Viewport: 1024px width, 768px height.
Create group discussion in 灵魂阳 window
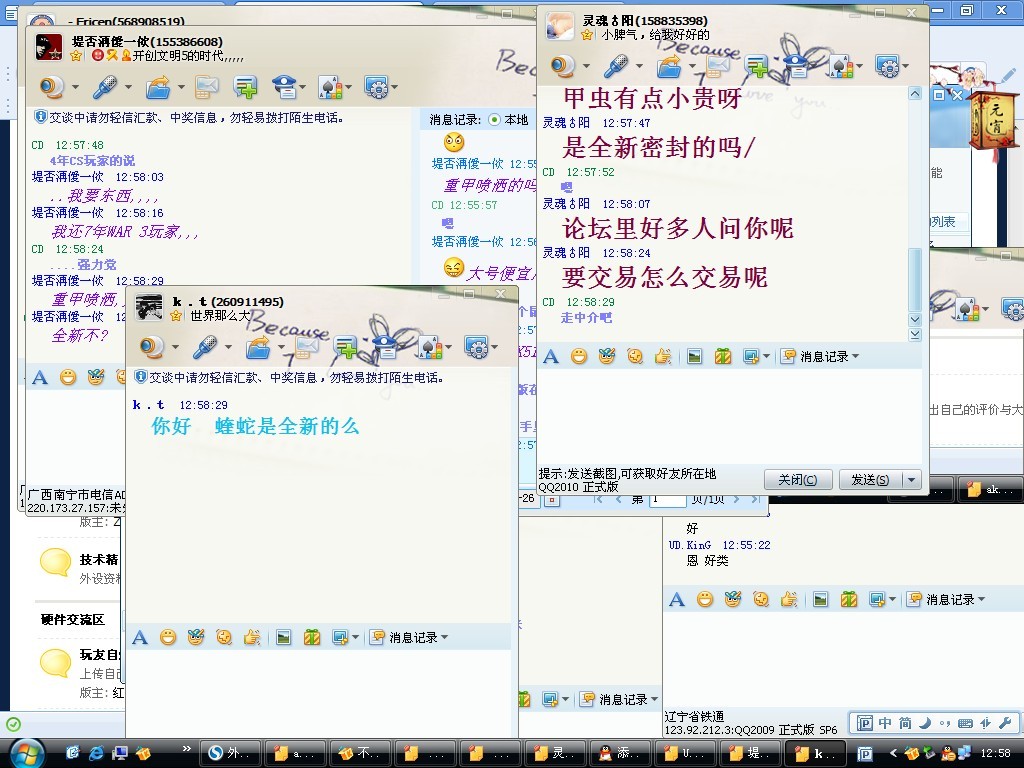click(757, 66)
